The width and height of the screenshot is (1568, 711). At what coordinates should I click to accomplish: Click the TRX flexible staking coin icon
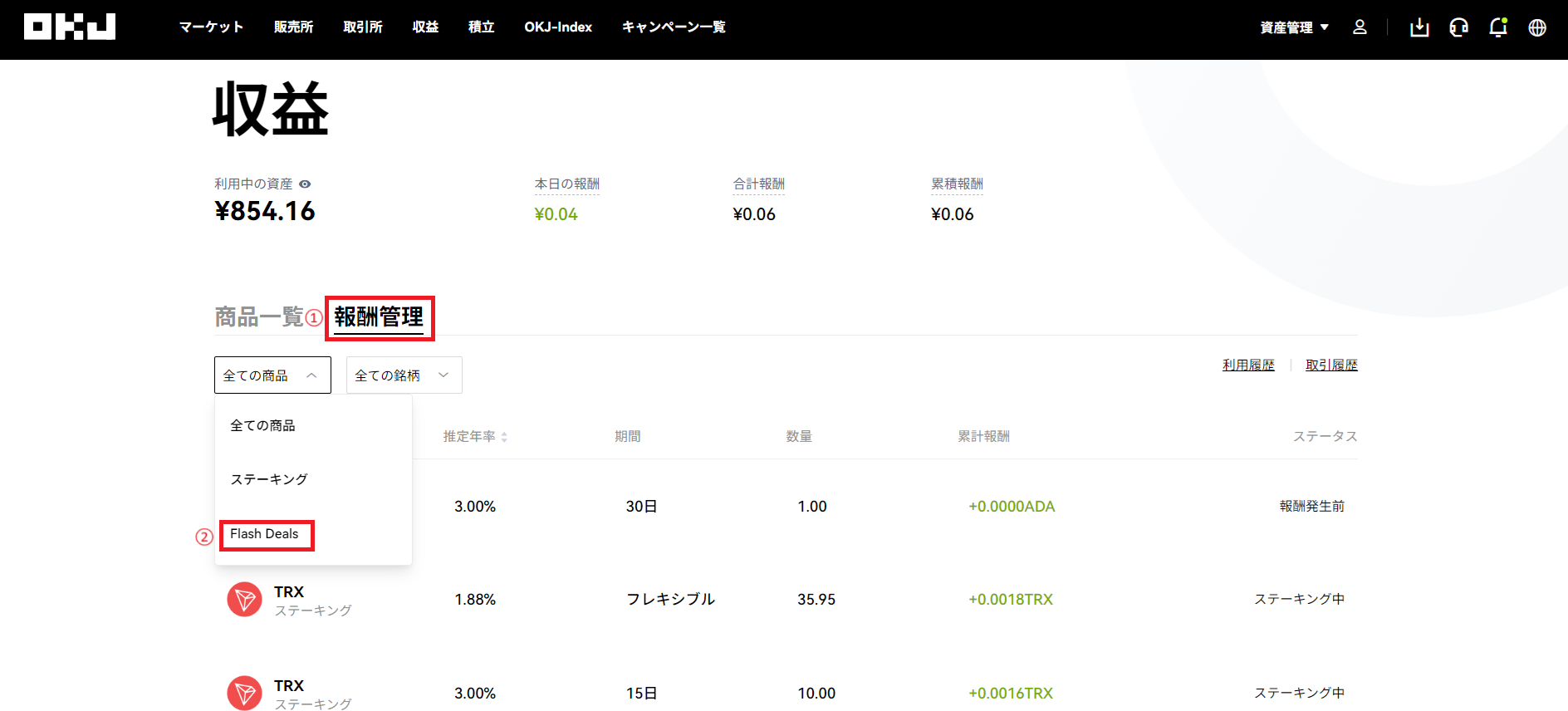click(x=244, y=599)
